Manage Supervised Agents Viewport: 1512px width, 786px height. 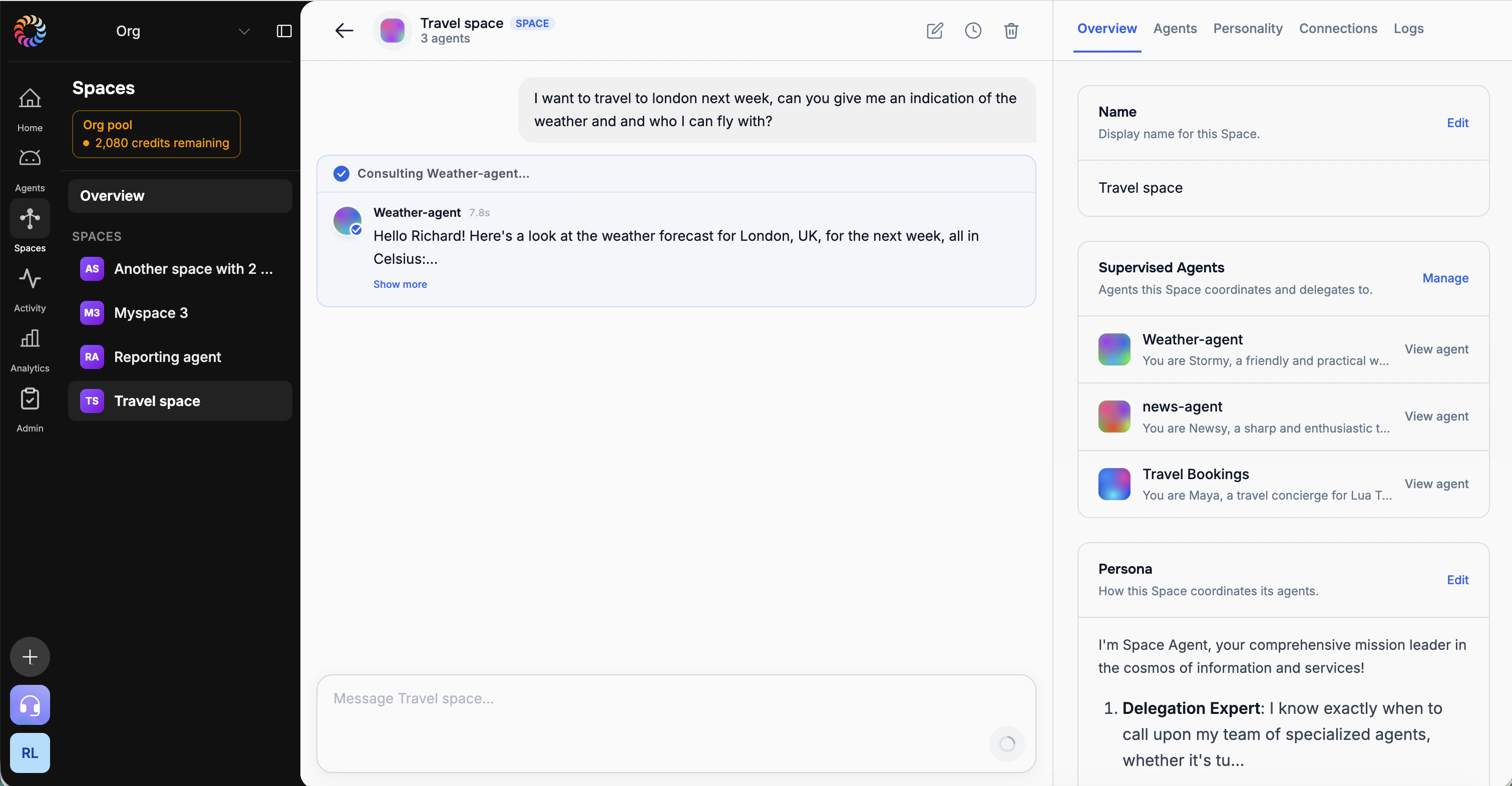pos(1445,278)
